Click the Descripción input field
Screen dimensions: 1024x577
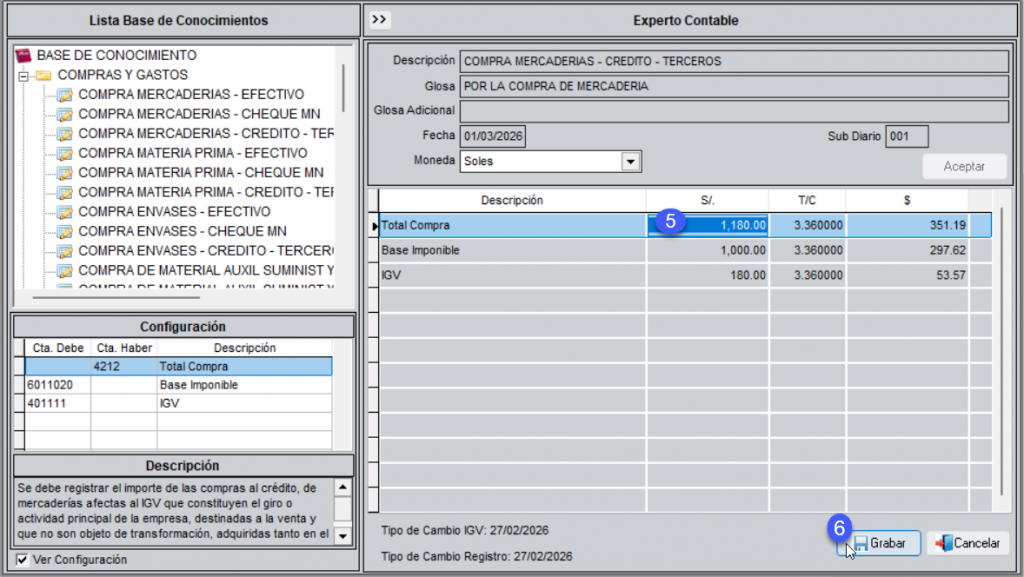click(x=734, y=61)
